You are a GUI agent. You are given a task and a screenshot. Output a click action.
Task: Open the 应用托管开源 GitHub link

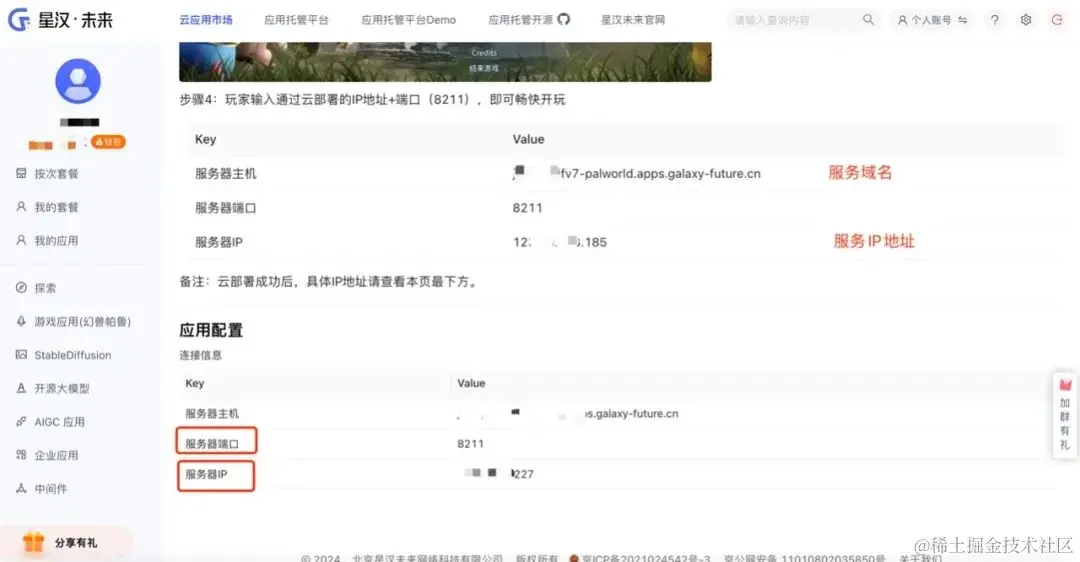(x=529, y=20)
